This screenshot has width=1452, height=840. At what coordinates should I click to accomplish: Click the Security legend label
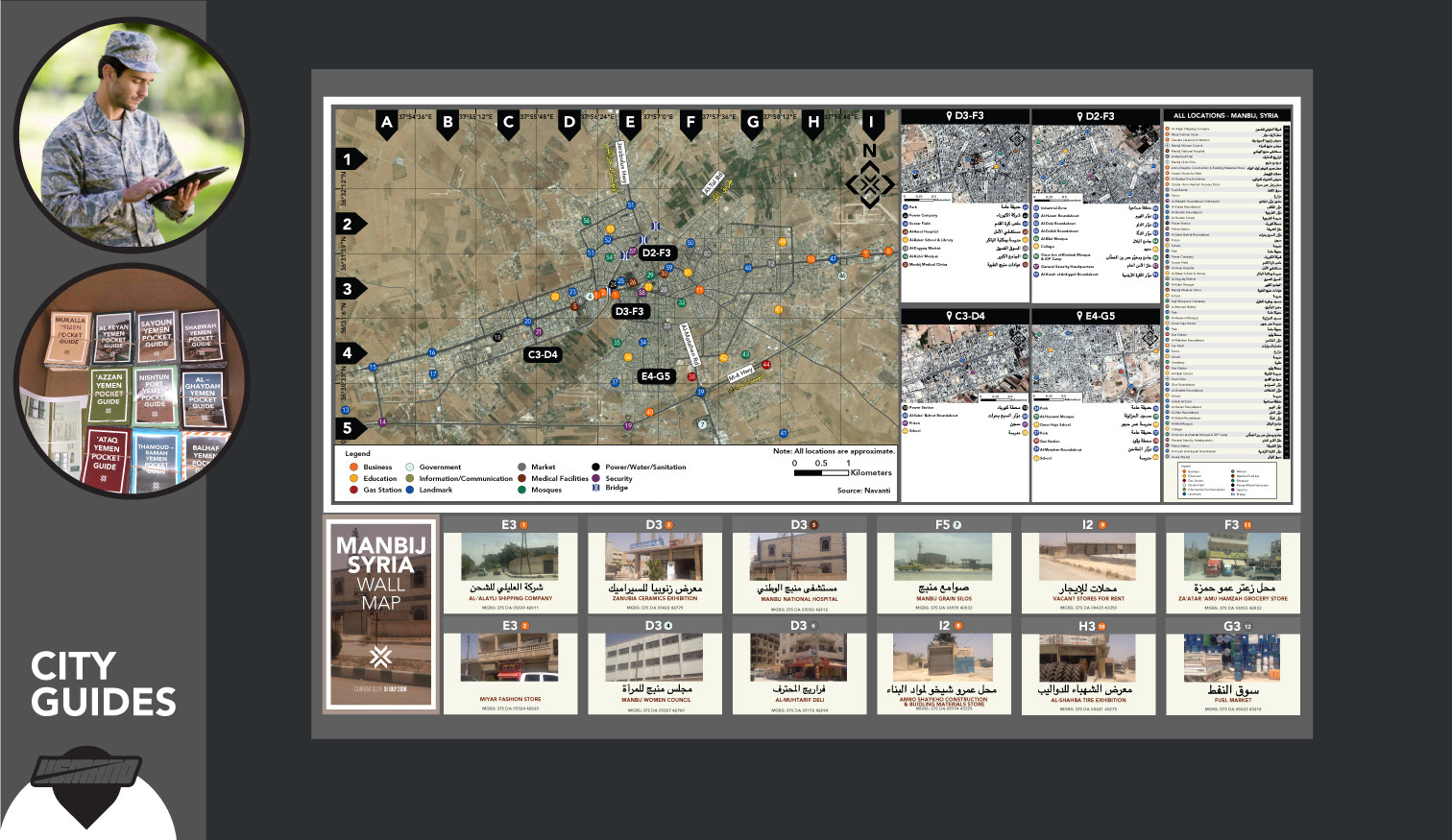(x=618, y=478)
